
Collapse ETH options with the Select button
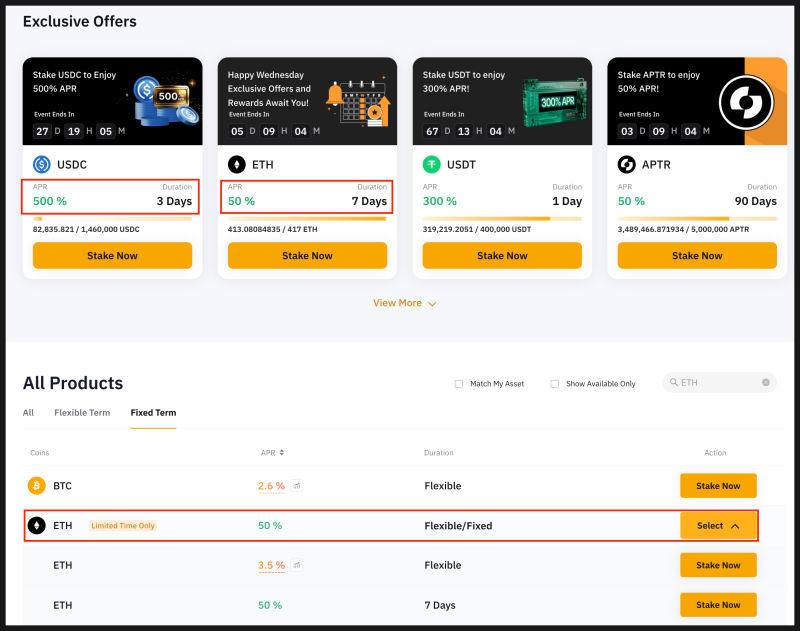pyautogui.click(x=718, y=525)
